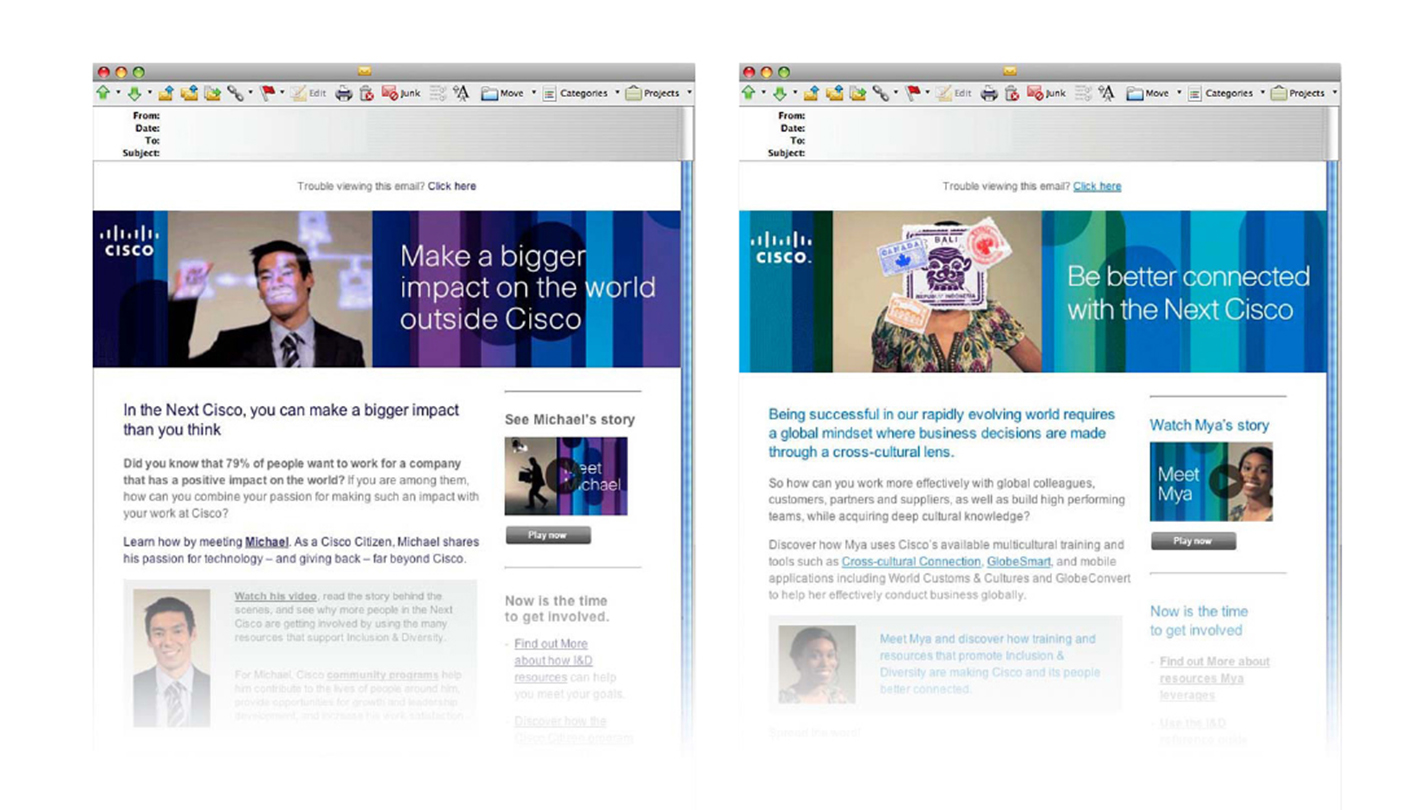Screen dimensions: 1420x810
Task: Click Forward icon in Michael email window
Action: 212,93
